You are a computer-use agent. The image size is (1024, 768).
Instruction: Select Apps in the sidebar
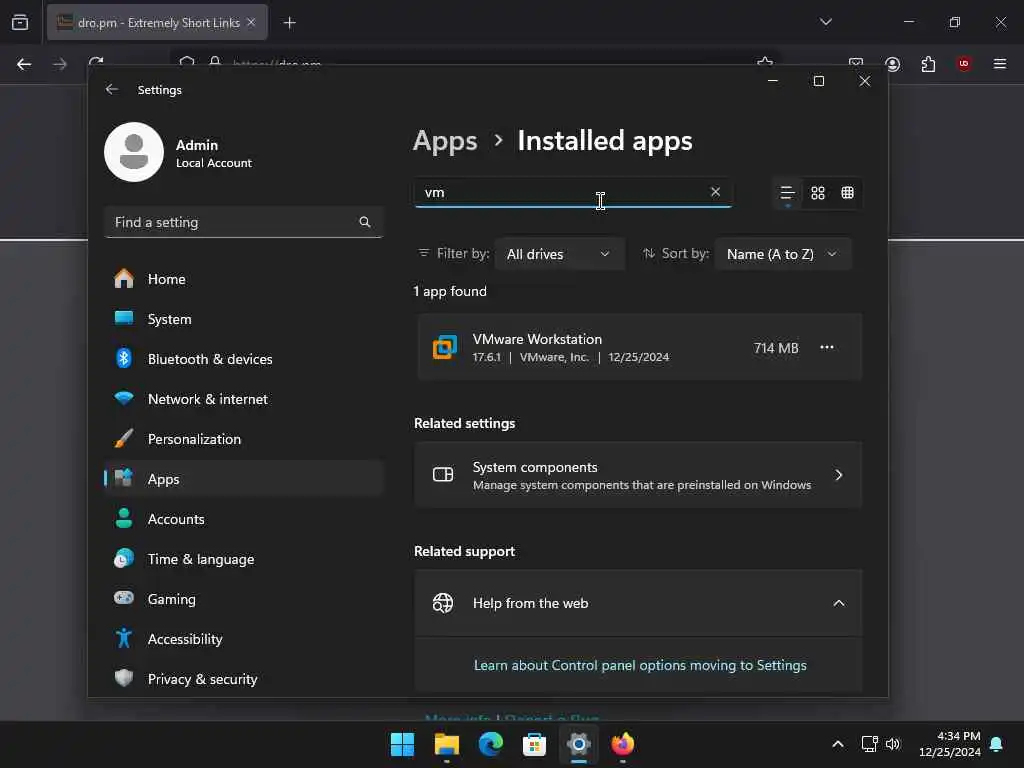click(243, 479)
